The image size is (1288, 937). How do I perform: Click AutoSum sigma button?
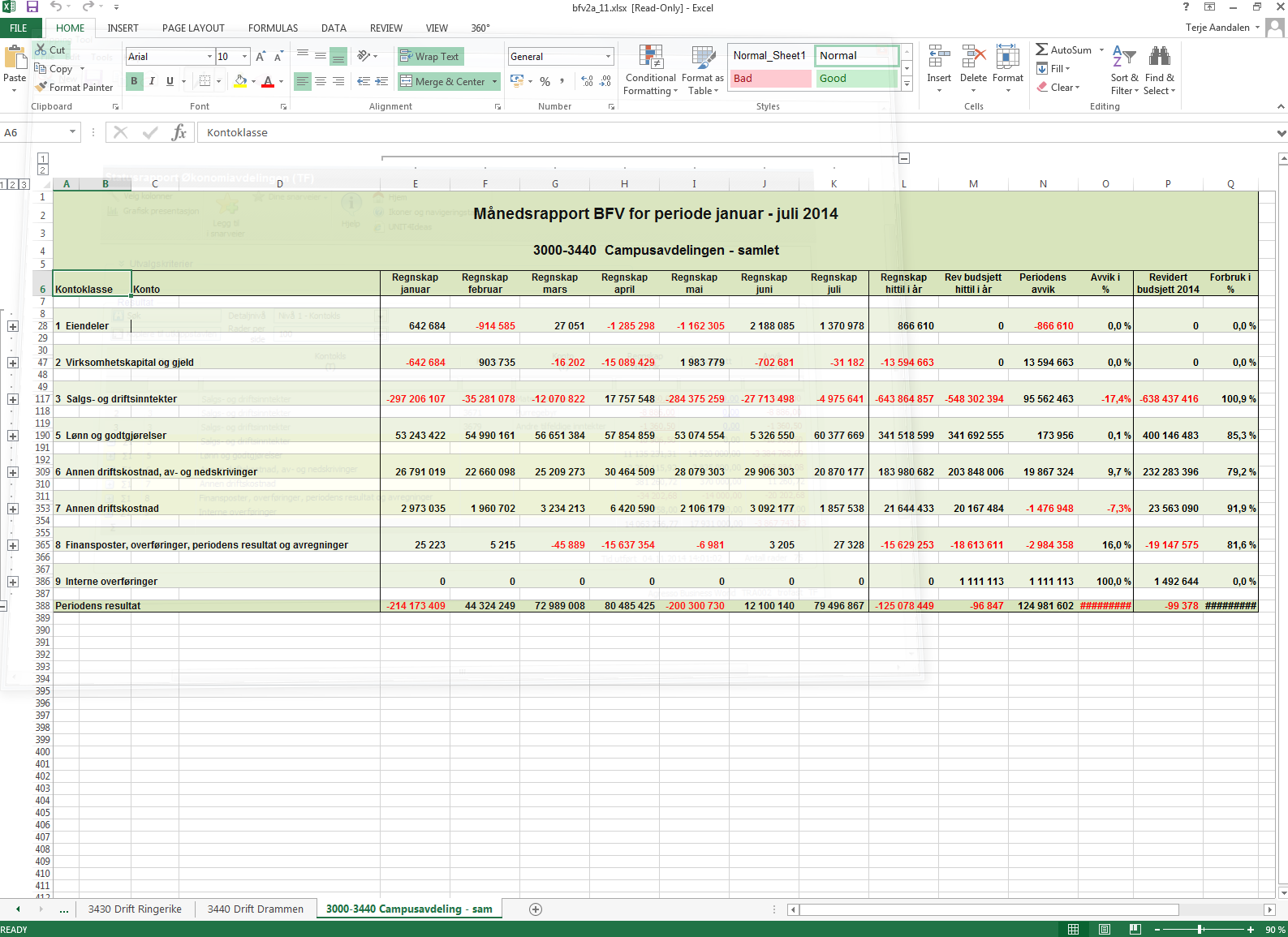coord(1064,50)
